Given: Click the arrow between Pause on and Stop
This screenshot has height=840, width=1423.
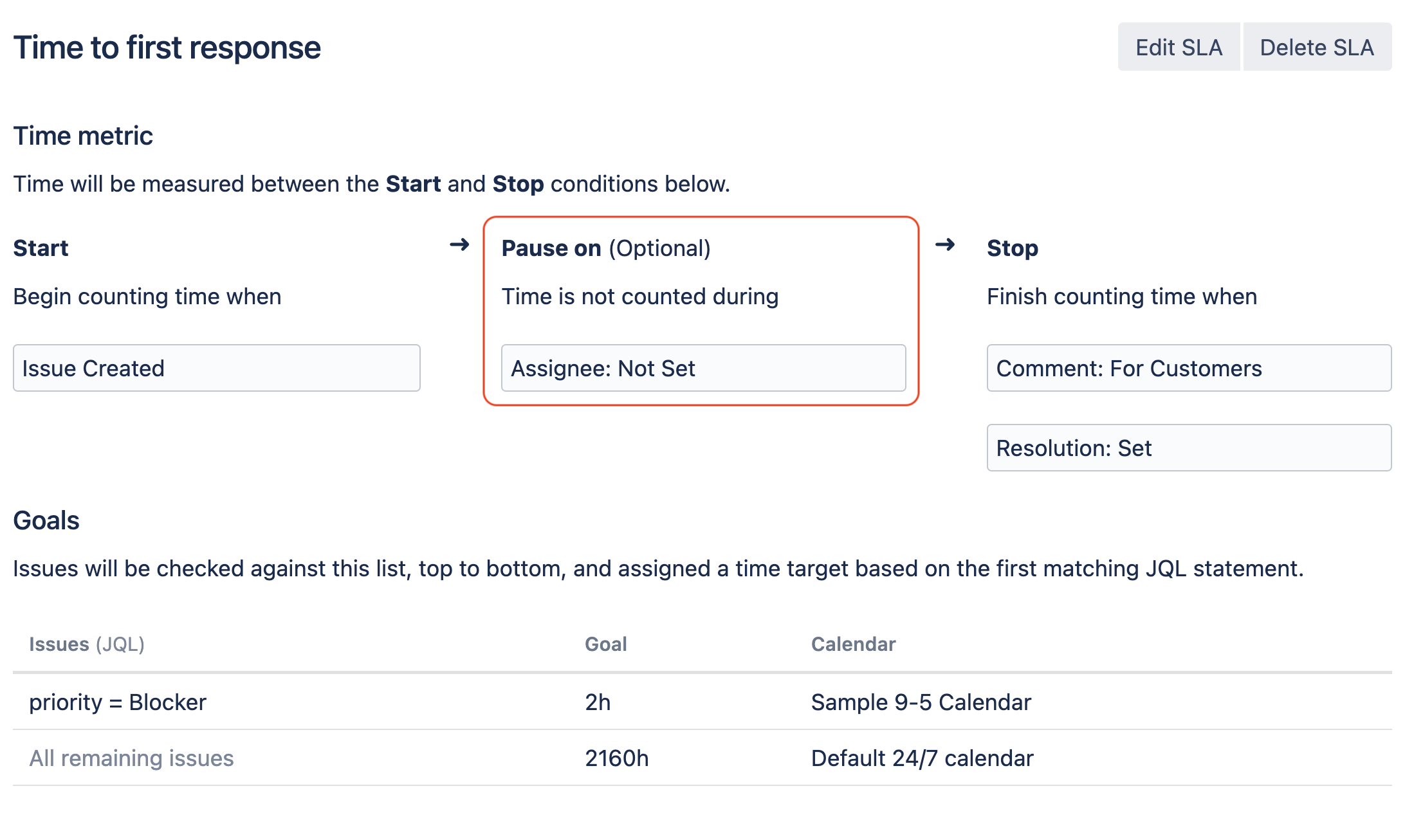Looking at the screenshot, I should click(944, 245).
